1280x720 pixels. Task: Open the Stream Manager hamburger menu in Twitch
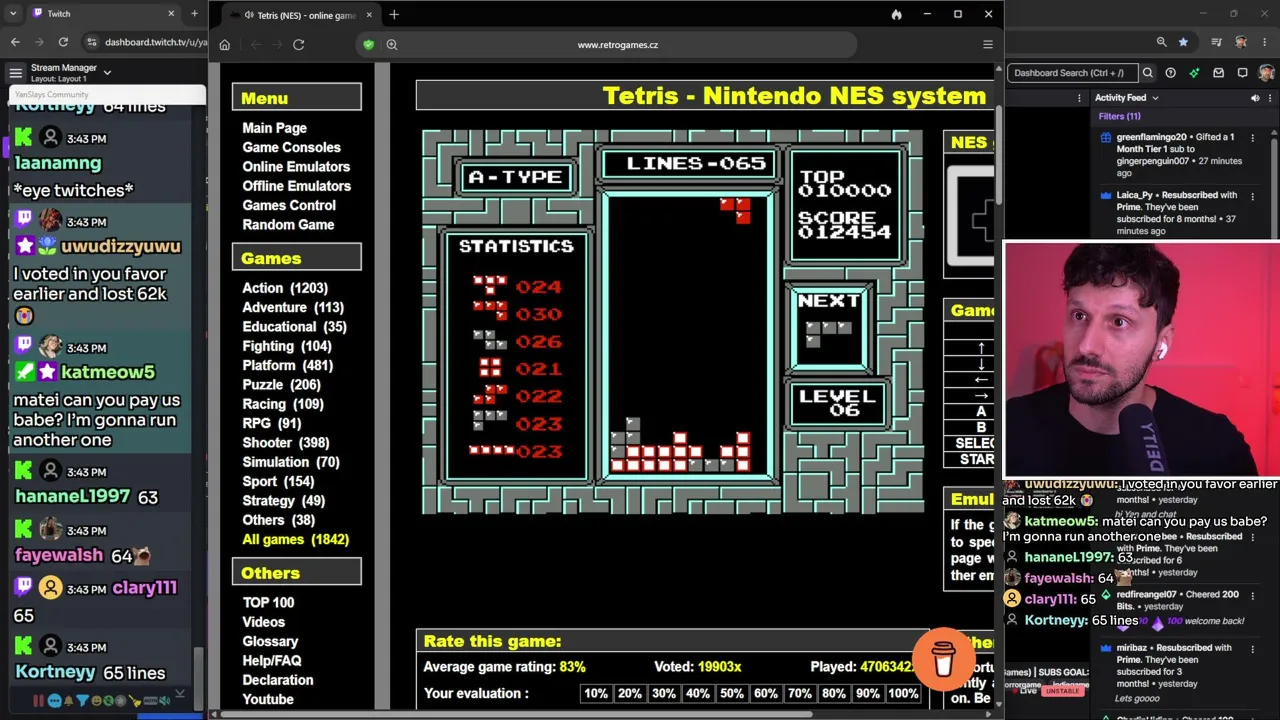point(15,72)
